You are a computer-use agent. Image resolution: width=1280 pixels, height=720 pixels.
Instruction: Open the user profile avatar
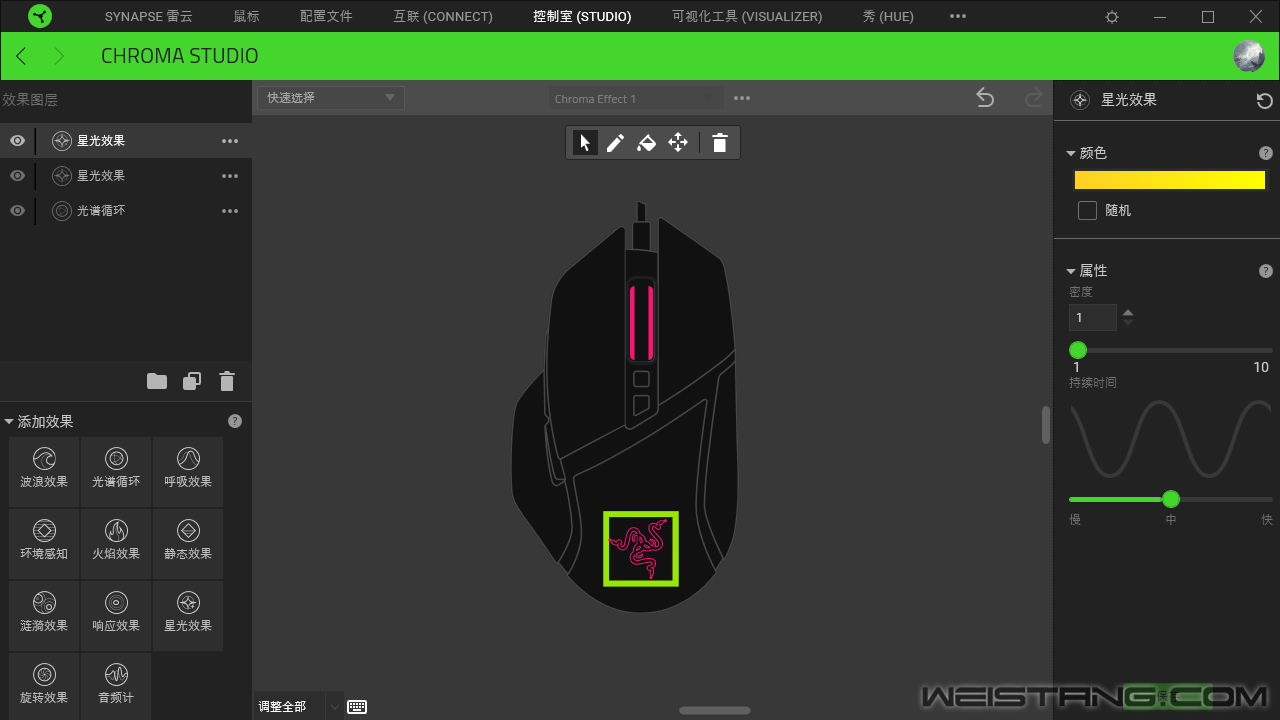point(1249,56)
